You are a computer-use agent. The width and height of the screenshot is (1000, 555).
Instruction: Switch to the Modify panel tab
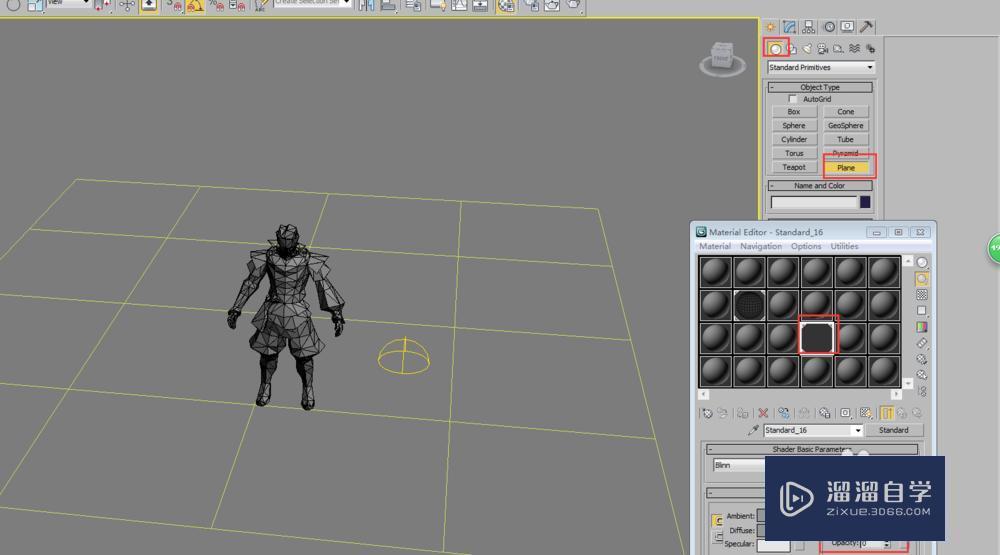[790, 27]
